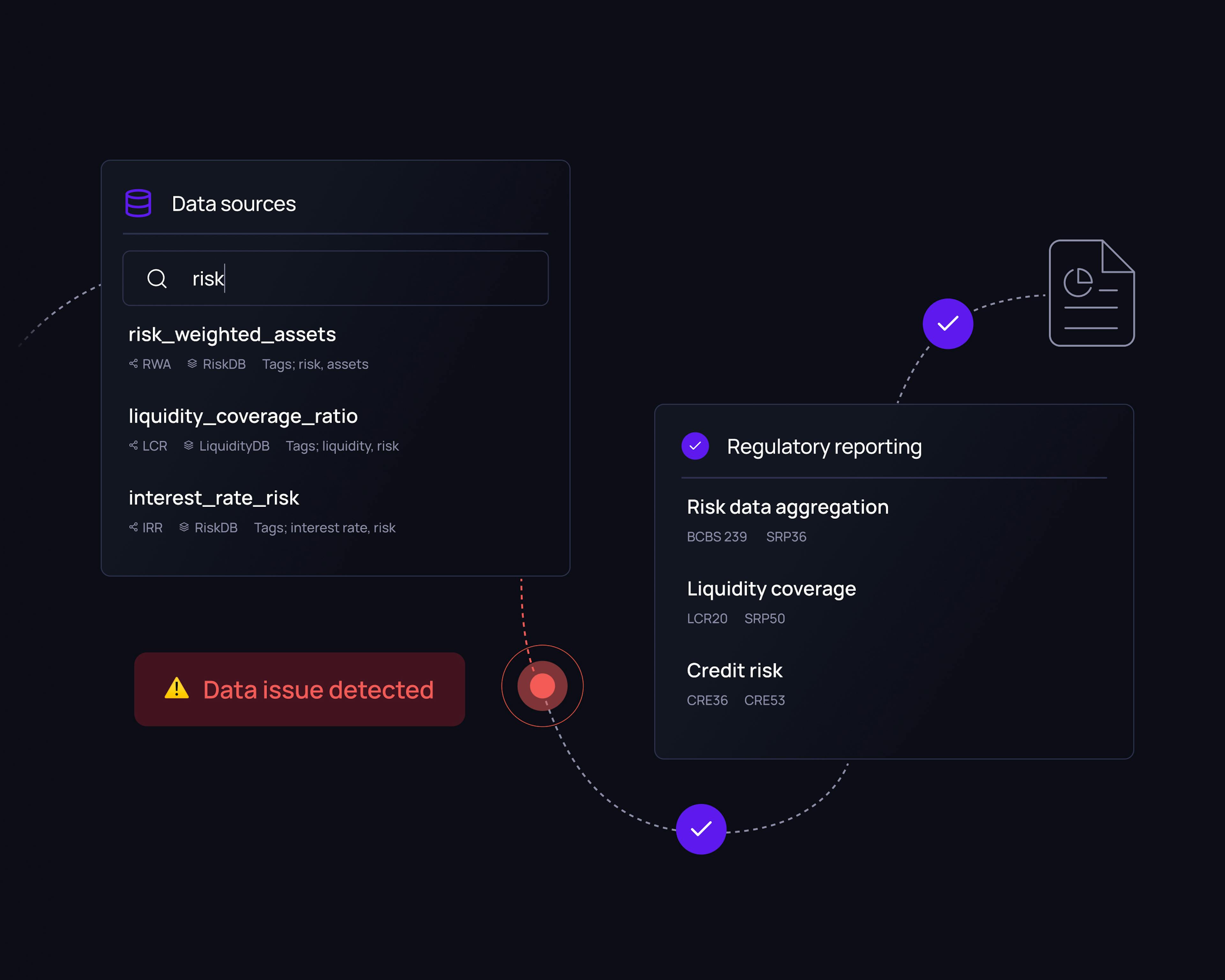This screenshot has width=1225, height=980.
Task: Click the share icon next to RWA
Action: [134, 364]
